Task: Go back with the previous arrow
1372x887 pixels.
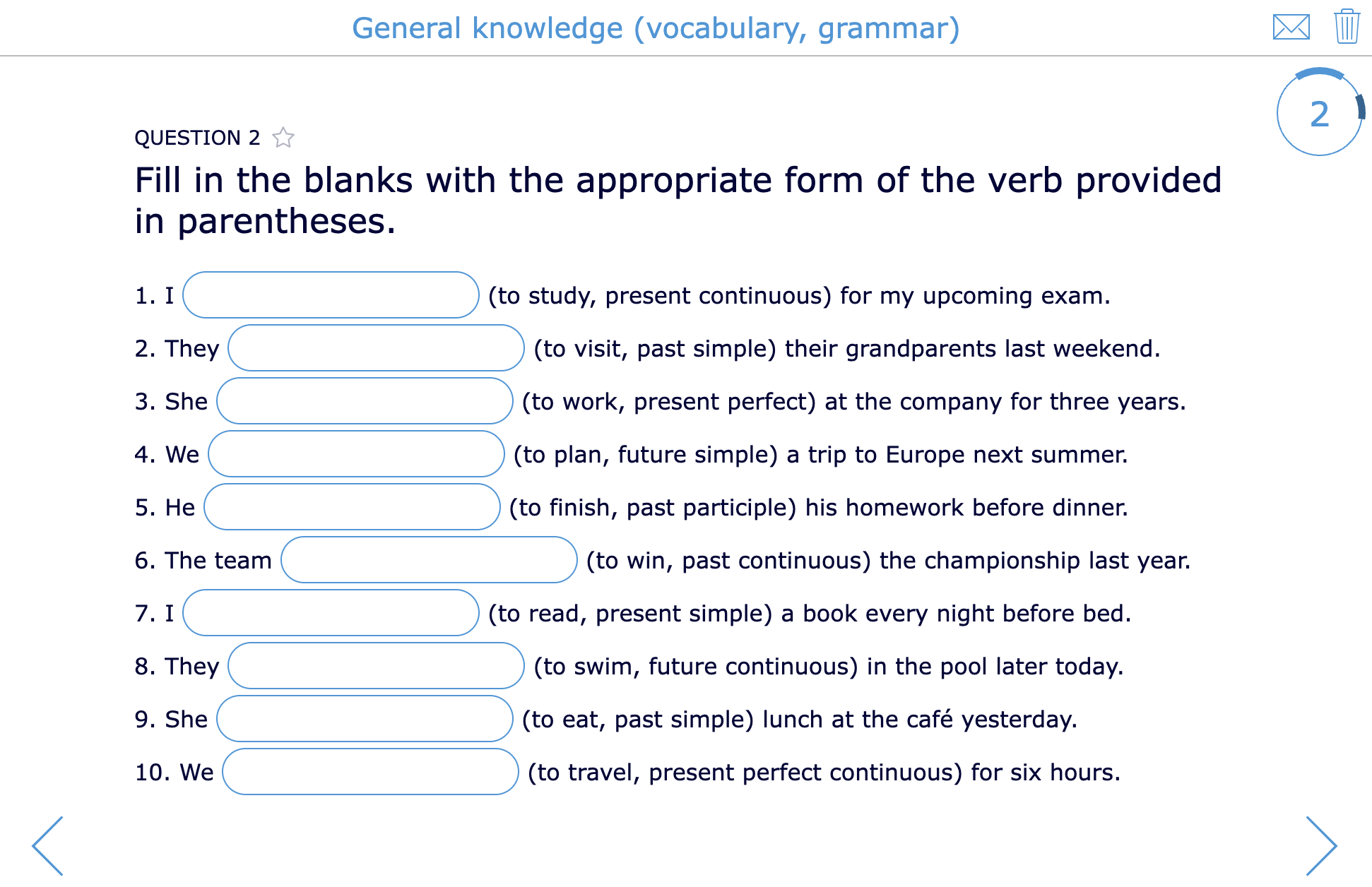Action: [x=48, y=845]
